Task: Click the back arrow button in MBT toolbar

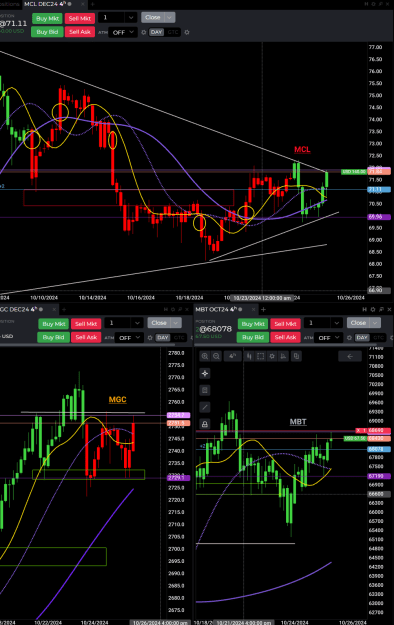Action: [350, 356]
